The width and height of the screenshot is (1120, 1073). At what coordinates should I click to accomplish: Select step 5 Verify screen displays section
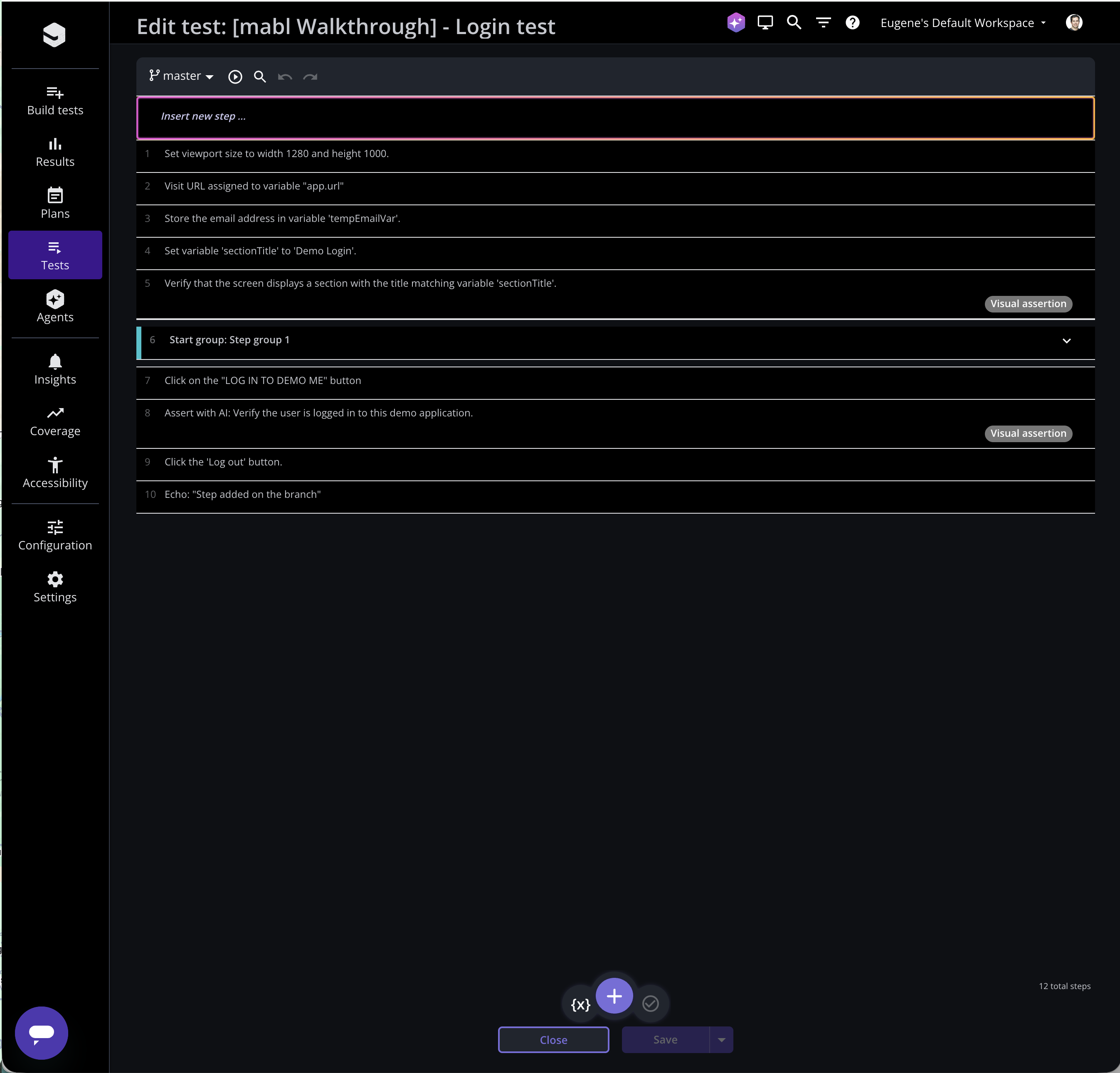click(x=615, y=293)
